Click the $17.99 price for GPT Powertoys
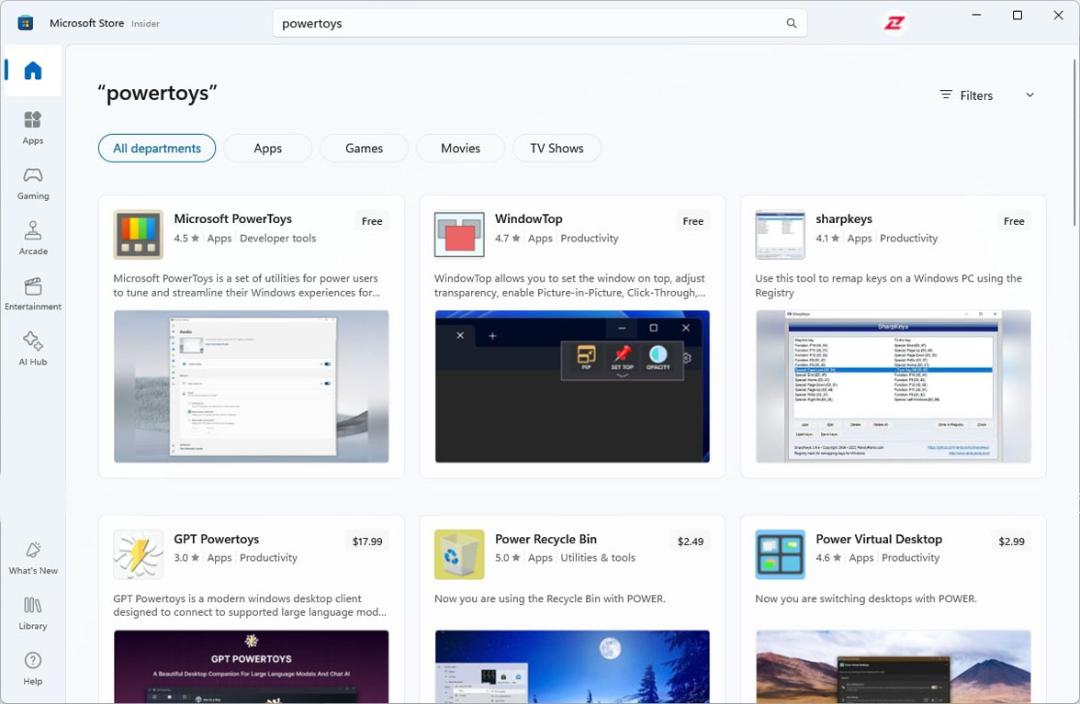The image size is (1080, 704). (x=367, y=541)
